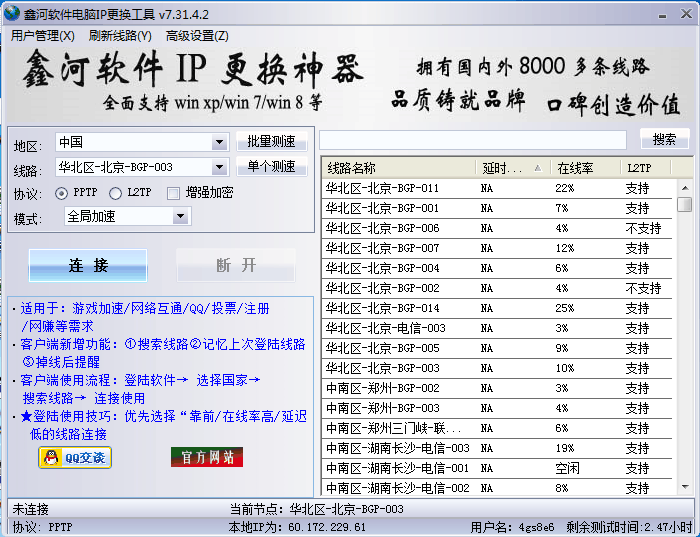Click the 当前节点 status bar entry
700x537 pixels.
(317, 509)
